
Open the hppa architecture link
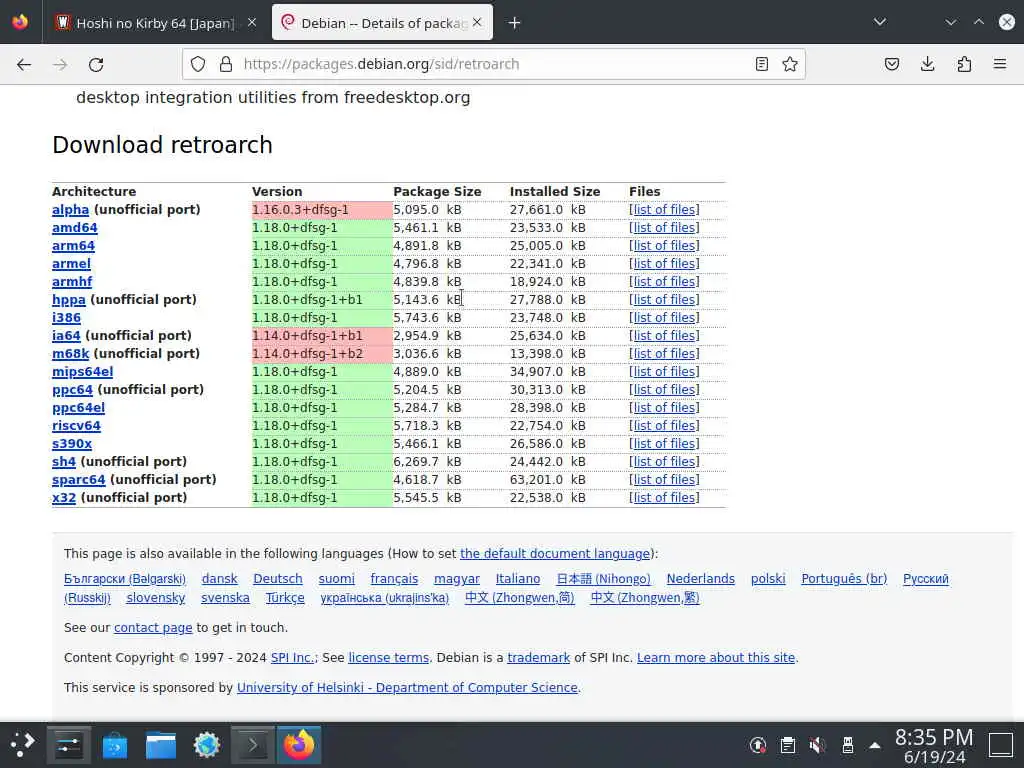(x=69, y=300)
